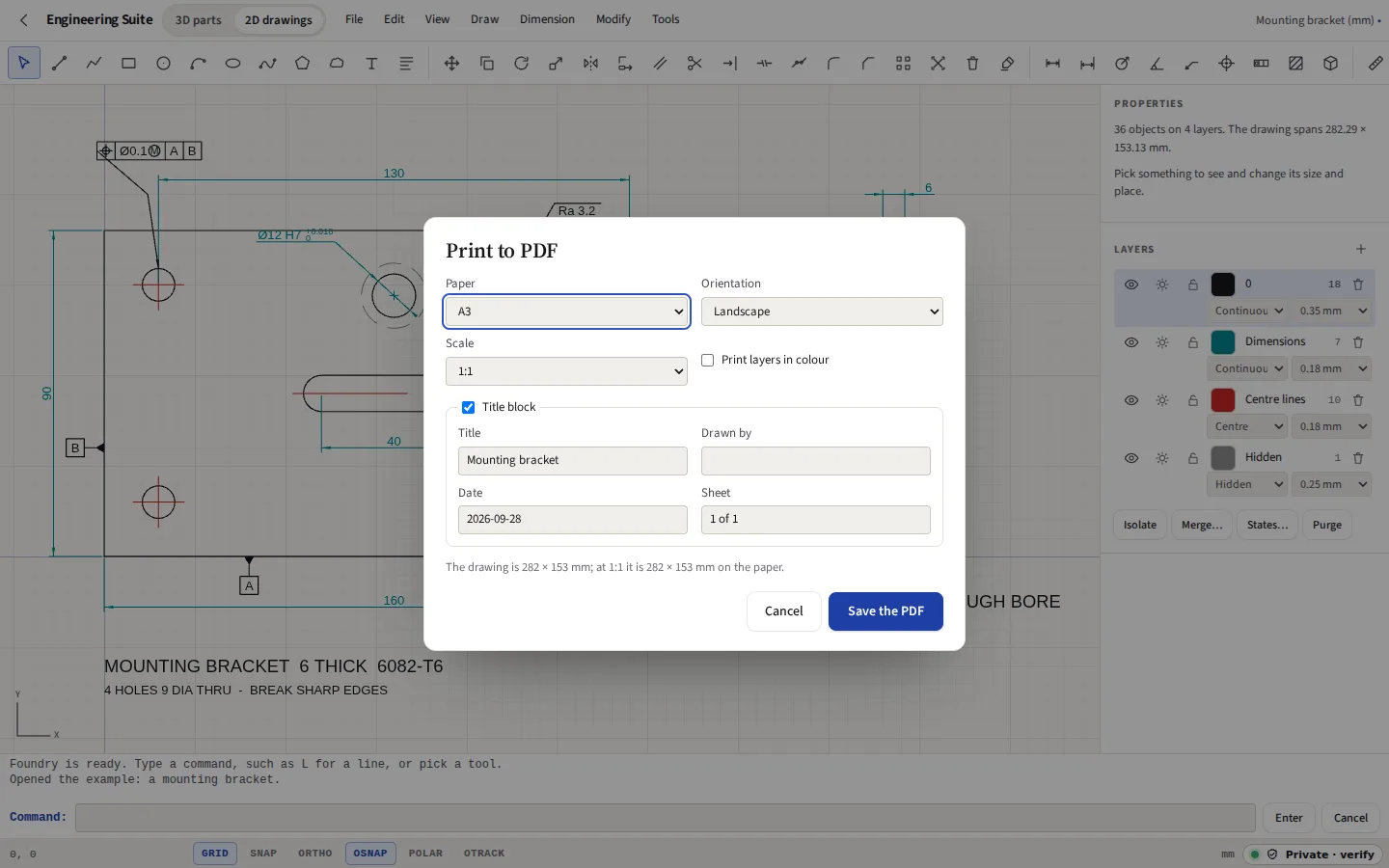This screenshot has width=1389, height=868.
Task: Cancel the Print to PDF dialog
Action: pyautogui.click(x=783, y=611)
